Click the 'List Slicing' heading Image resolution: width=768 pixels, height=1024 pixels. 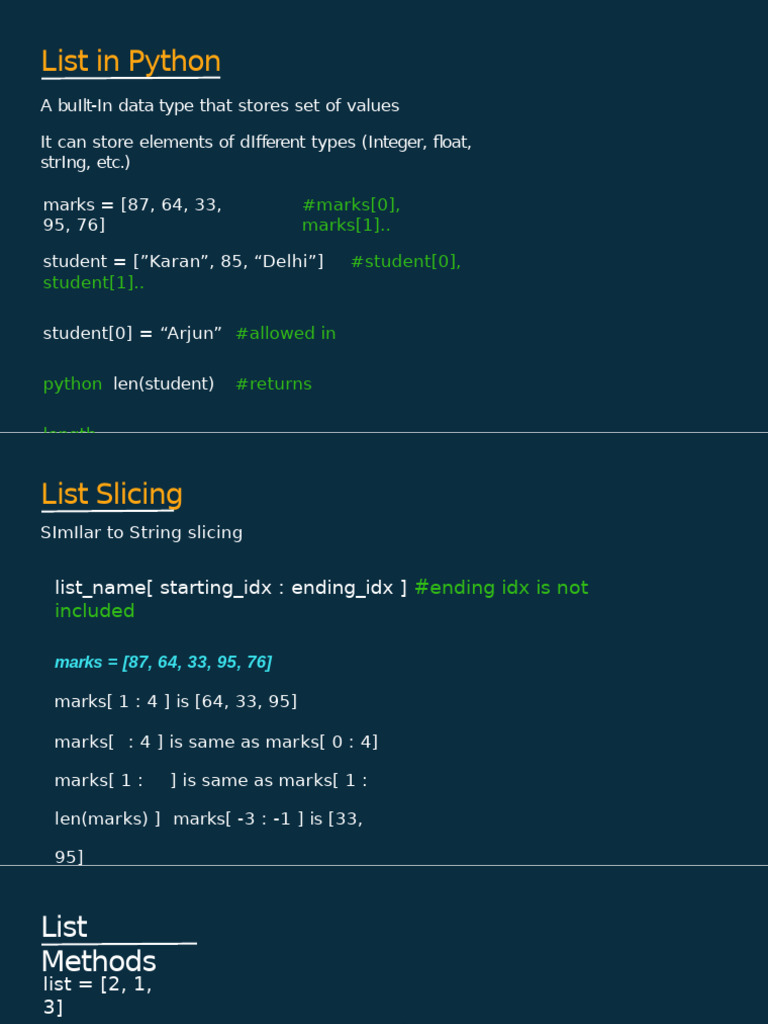111,495
